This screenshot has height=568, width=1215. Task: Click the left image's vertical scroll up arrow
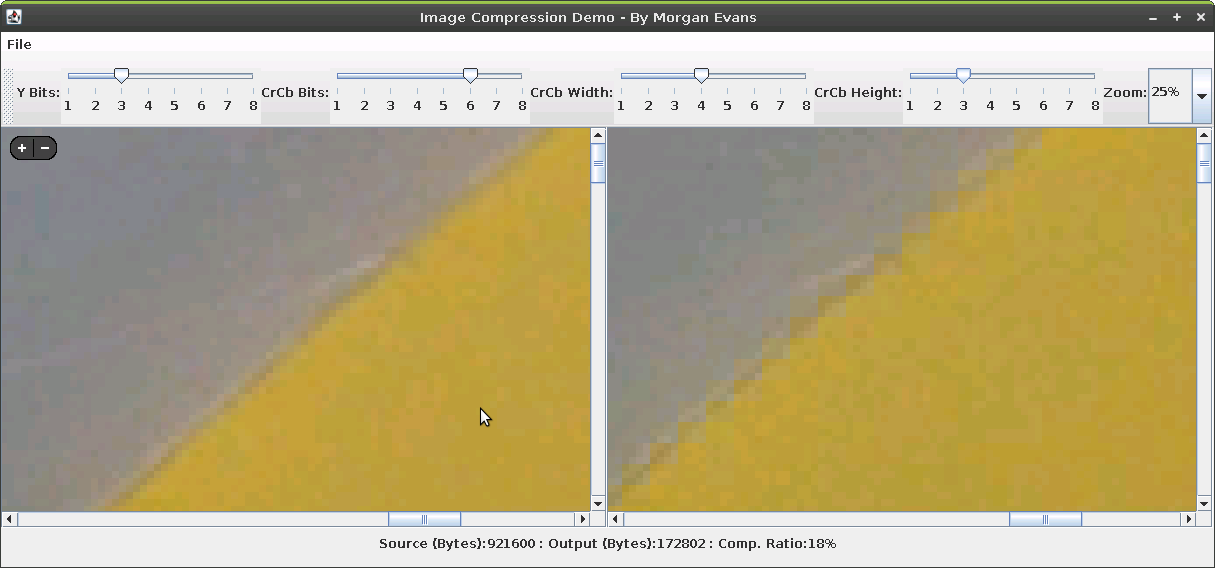point(598,135)
